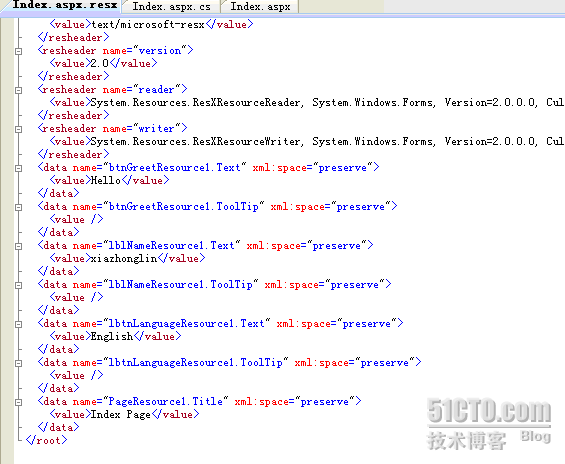Click the lbtnLanguageResource1.Text name attribute
This screenshot has height=464, width=565.
click(187, 324)
